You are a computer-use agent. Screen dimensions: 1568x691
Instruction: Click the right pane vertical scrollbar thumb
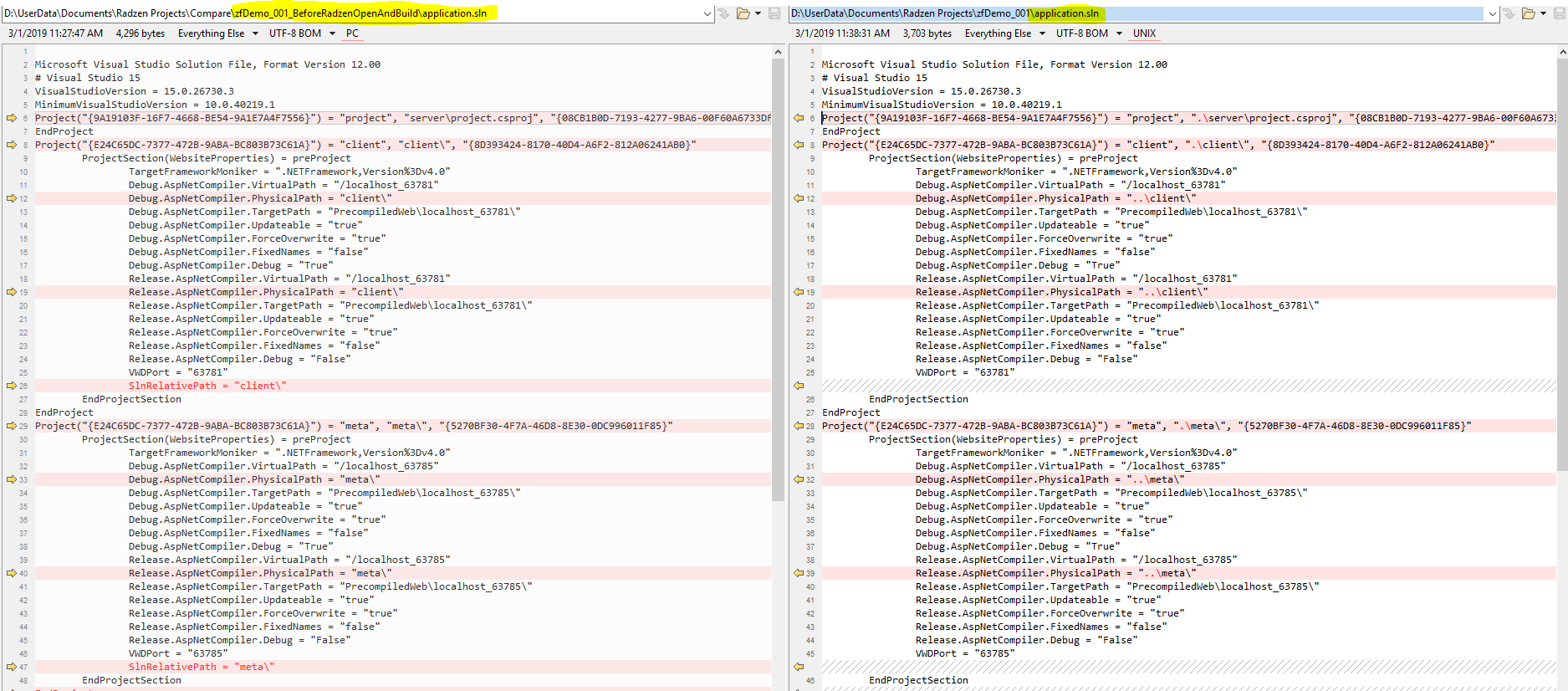[1562, 264]
